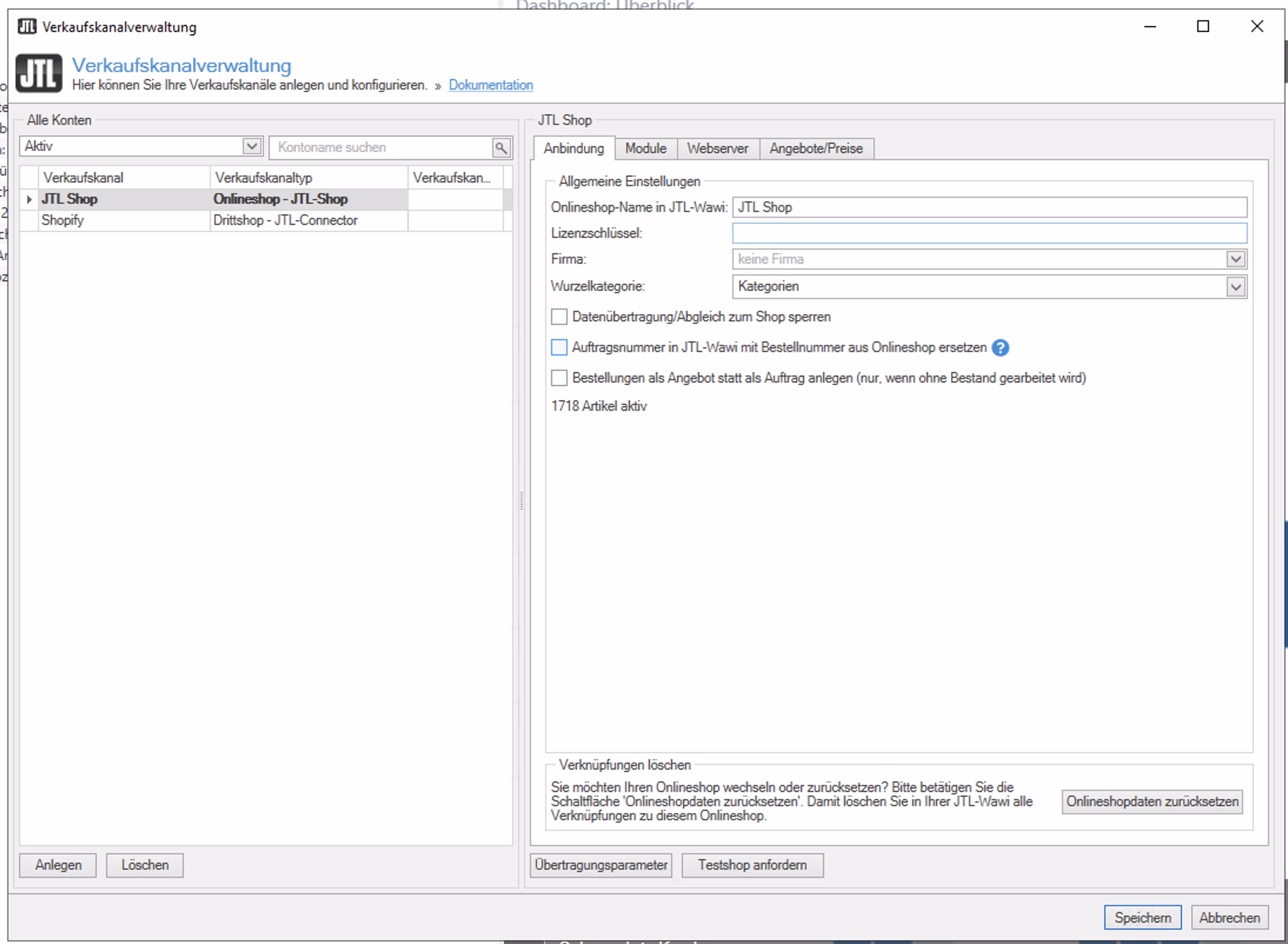Click 'Onlineshop - JTL-Shop' cell

point(308,200)
